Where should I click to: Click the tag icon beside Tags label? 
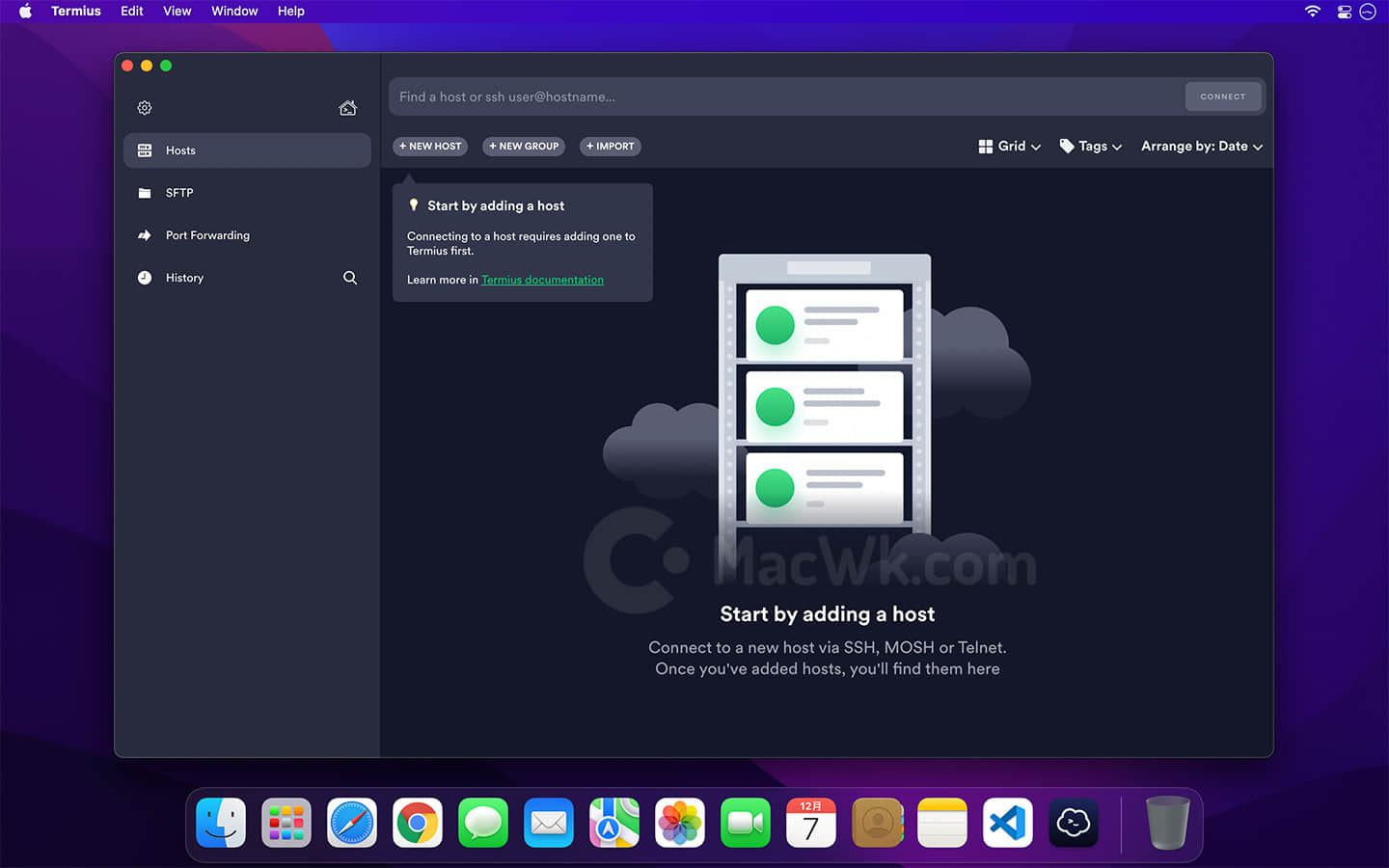pyautogui.click(x=1067, y=147)
